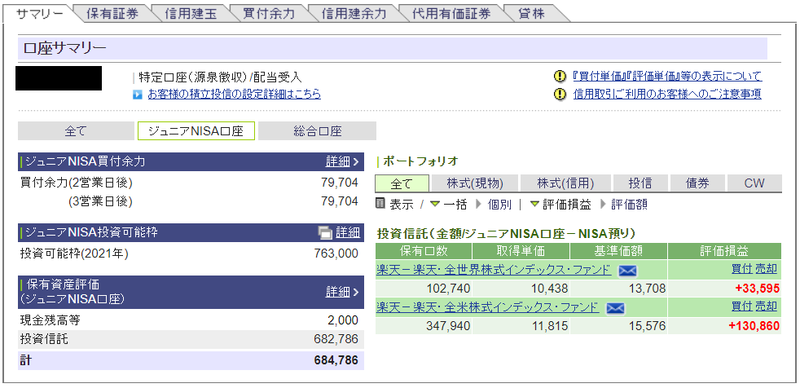Screen dimensions: 800x388
Task: Open the サマリー tab
Action: pos(40,14)
